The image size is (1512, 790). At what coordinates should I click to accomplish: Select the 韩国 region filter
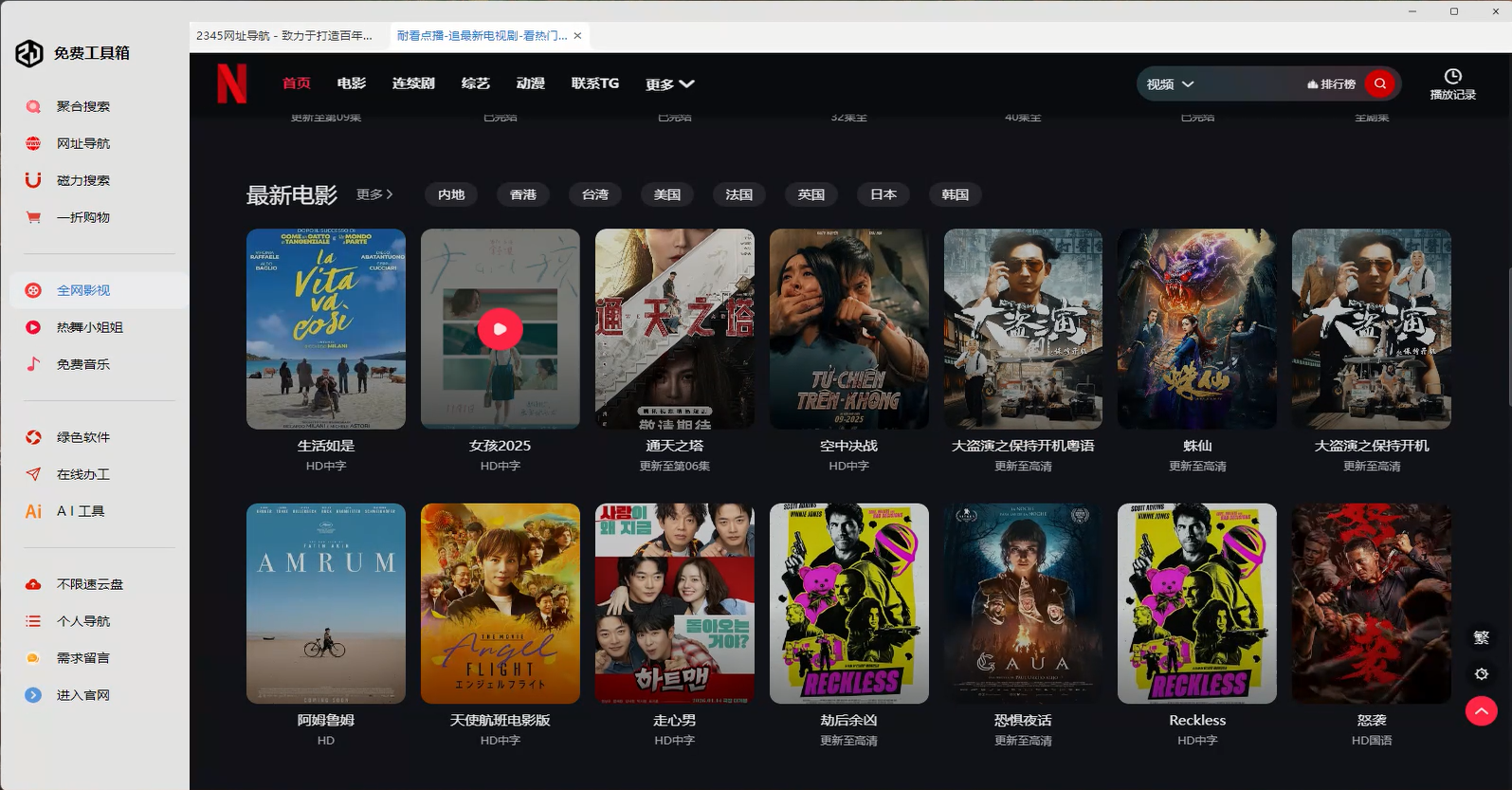(x=955, y=194)
